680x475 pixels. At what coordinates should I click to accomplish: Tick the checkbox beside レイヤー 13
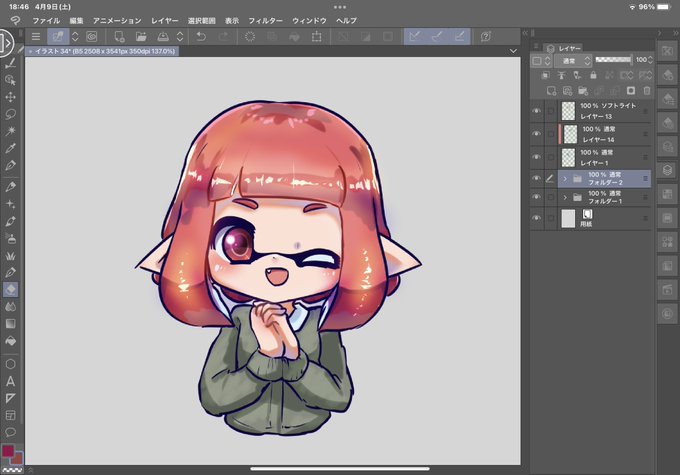550,111
